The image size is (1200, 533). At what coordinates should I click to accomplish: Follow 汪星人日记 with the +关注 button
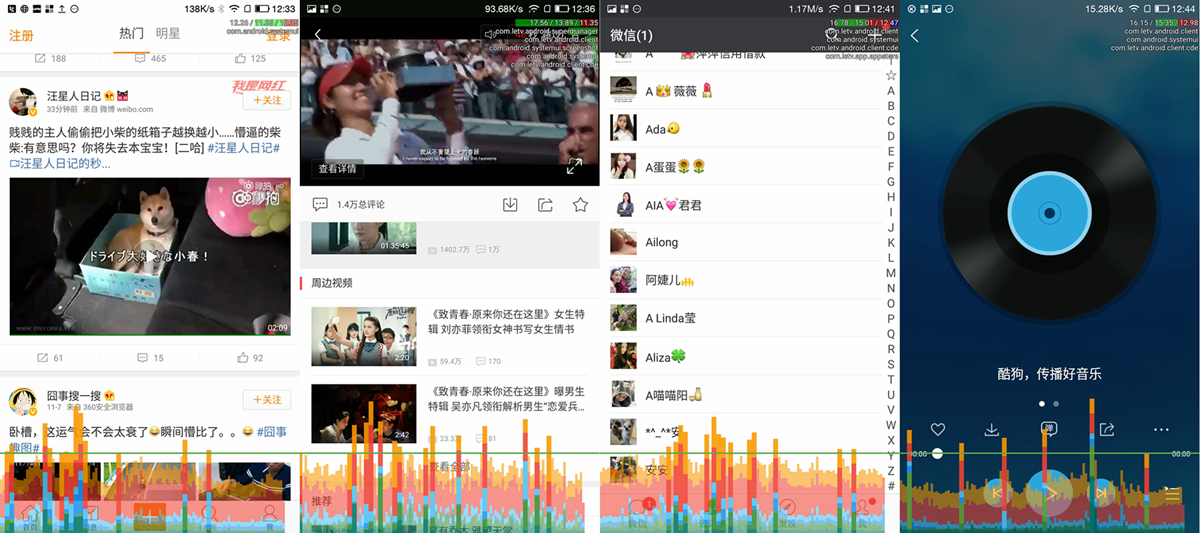coord(267,100)
